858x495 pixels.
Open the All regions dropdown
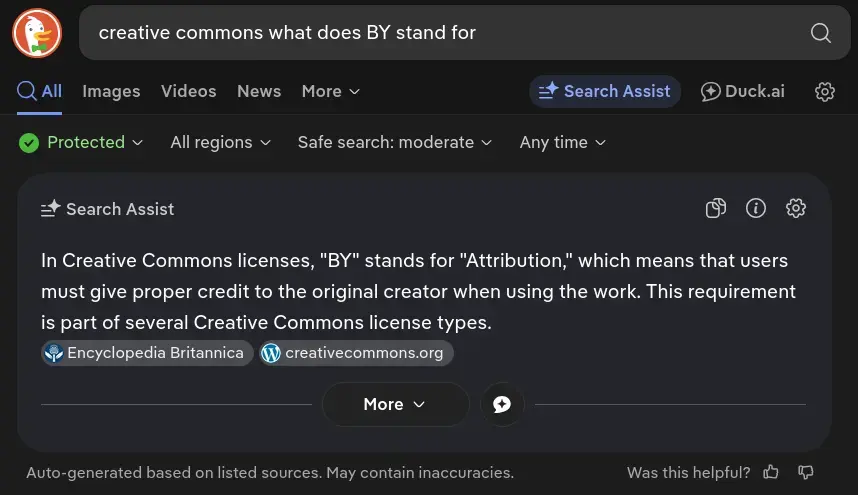click(220, 142)
